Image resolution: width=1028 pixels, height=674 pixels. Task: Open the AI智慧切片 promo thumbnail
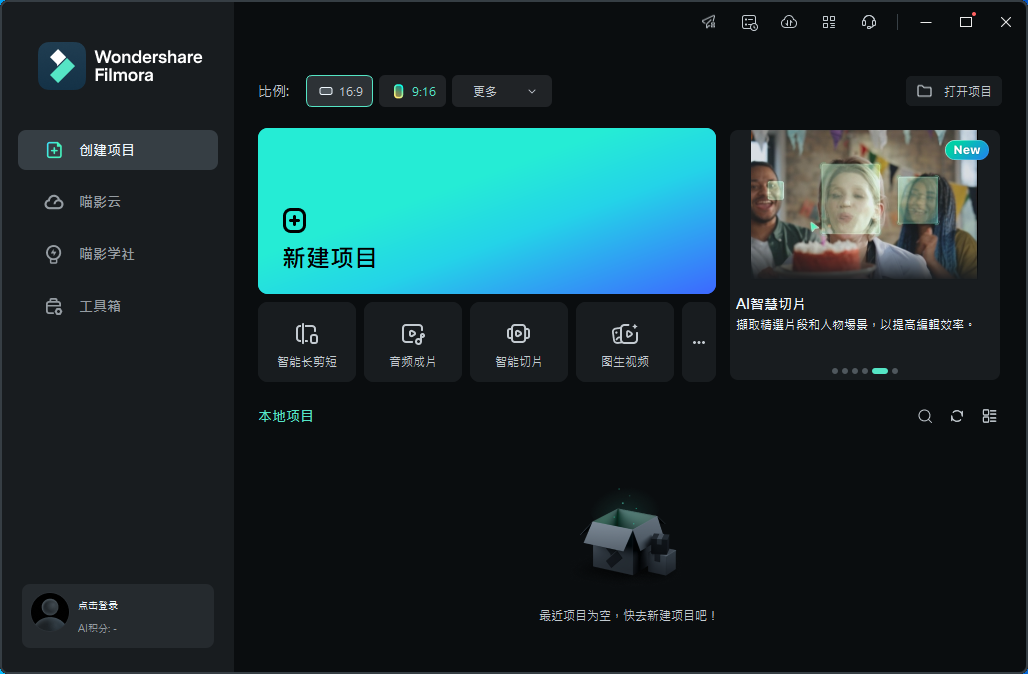864,205
